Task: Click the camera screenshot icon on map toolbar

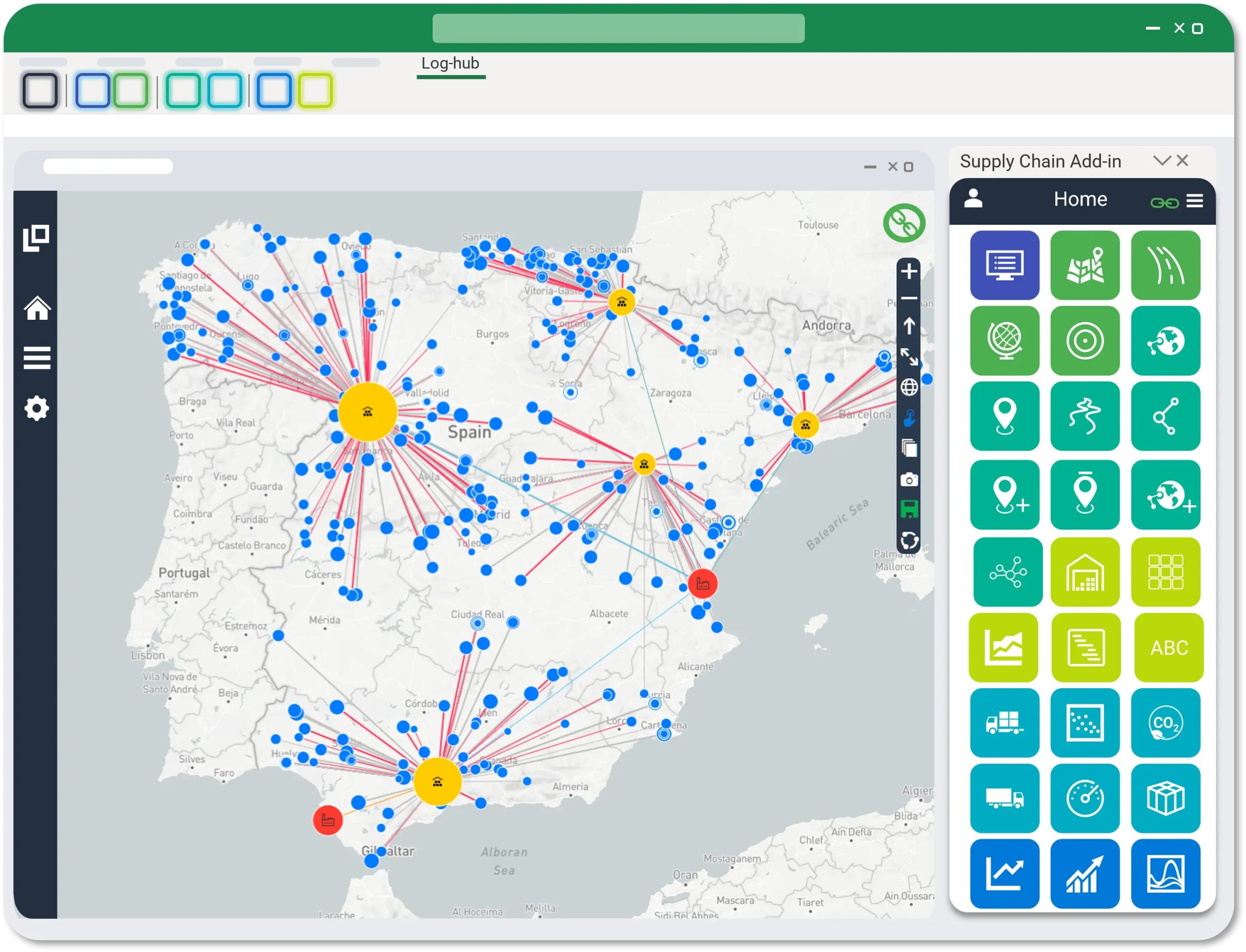Action: pos(909,480)
